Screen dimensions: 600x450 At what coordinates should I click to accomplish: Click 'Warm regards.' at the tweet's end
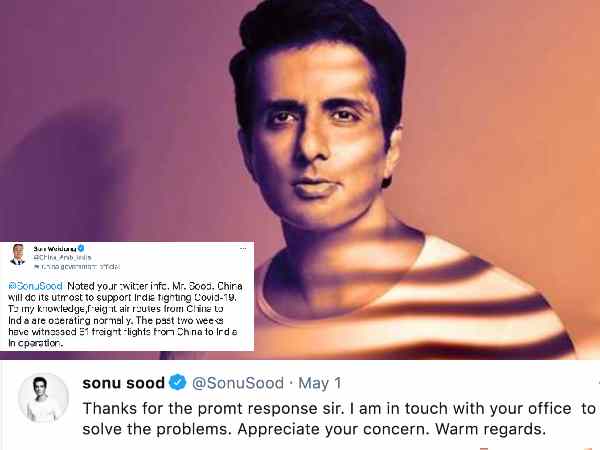(x=490, y=429)
